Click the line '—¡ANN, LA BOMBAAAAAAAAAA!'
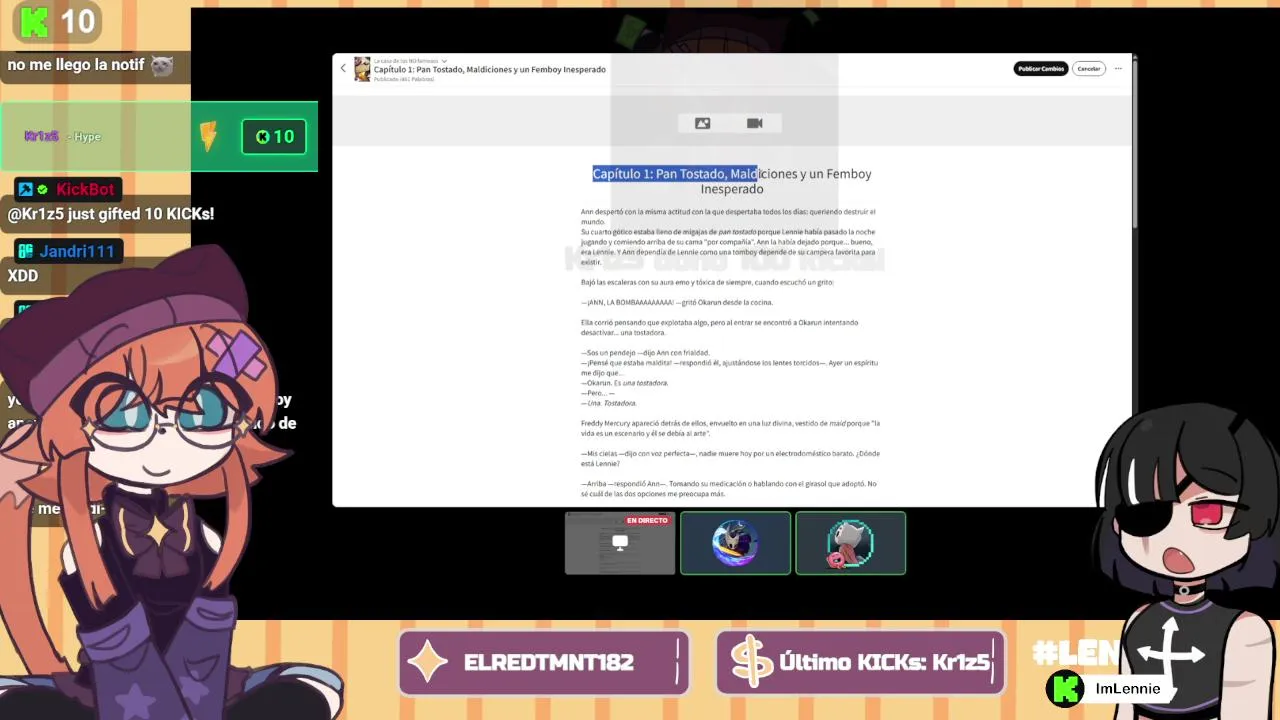1280x720 pixels. point(677,302)
